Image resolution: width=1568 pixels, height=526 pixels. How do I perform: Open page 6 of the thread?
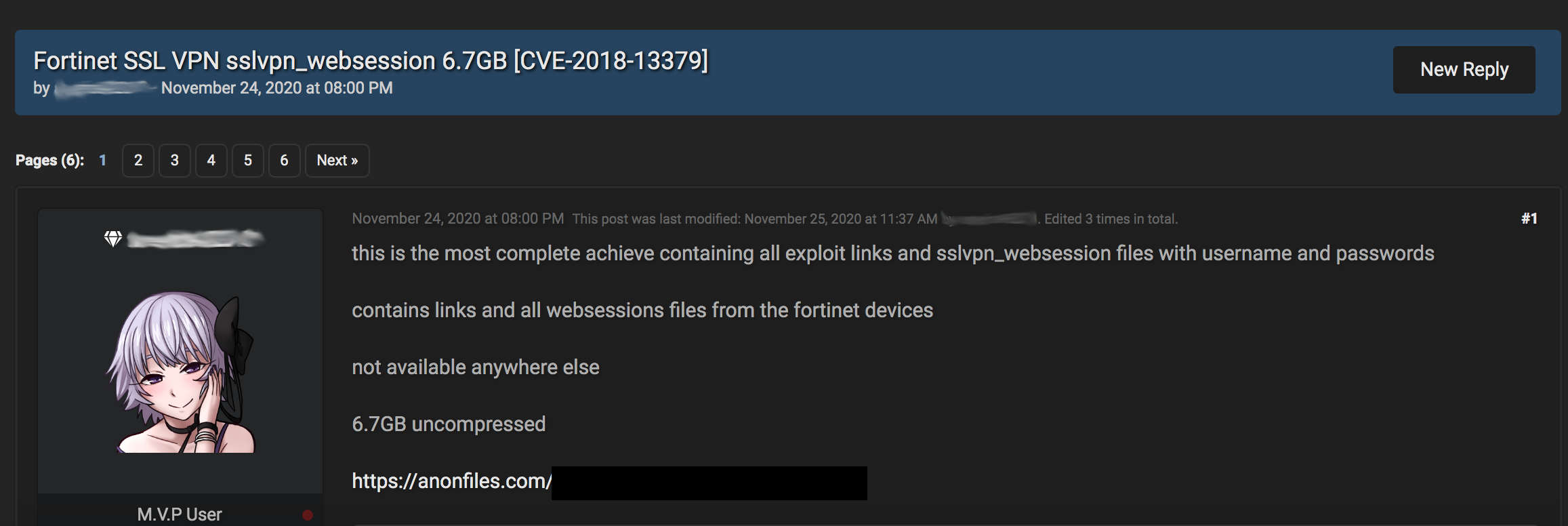click(285, 161)
